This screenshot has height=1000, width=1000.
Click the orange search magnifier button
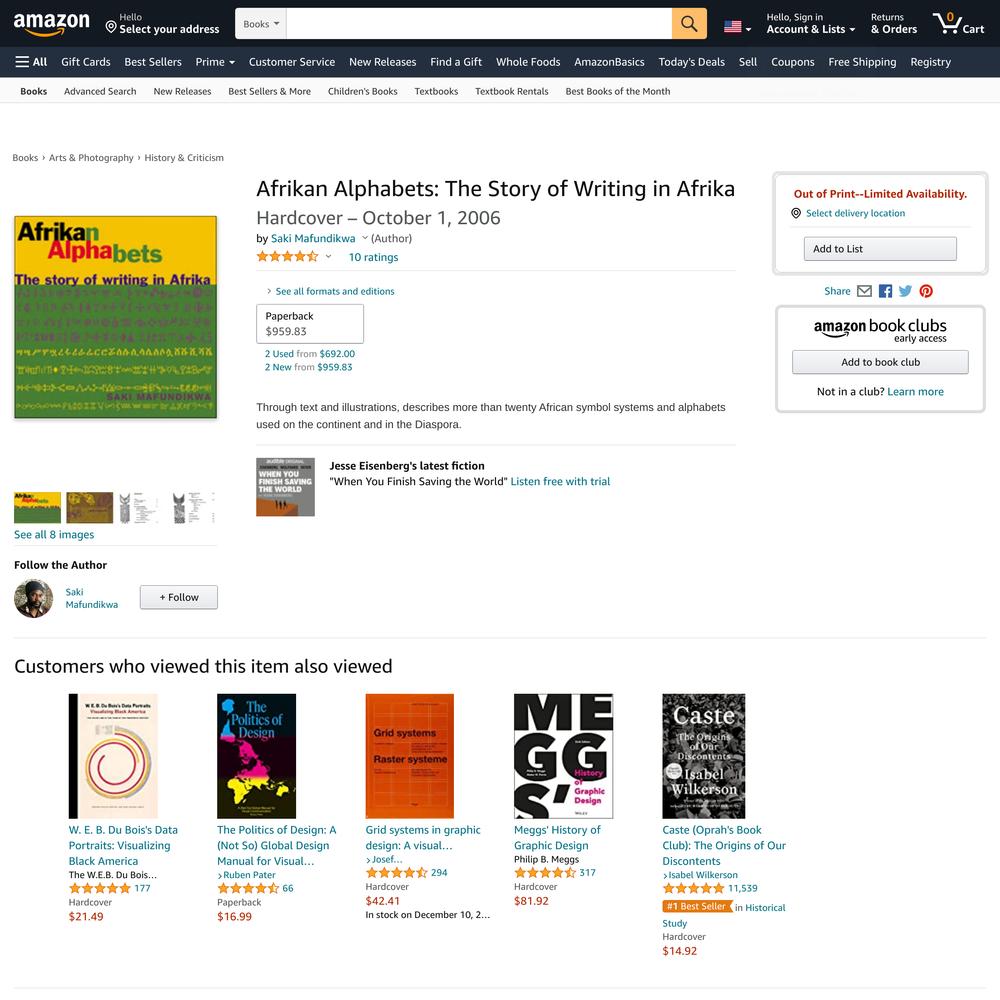coord(689,24)
